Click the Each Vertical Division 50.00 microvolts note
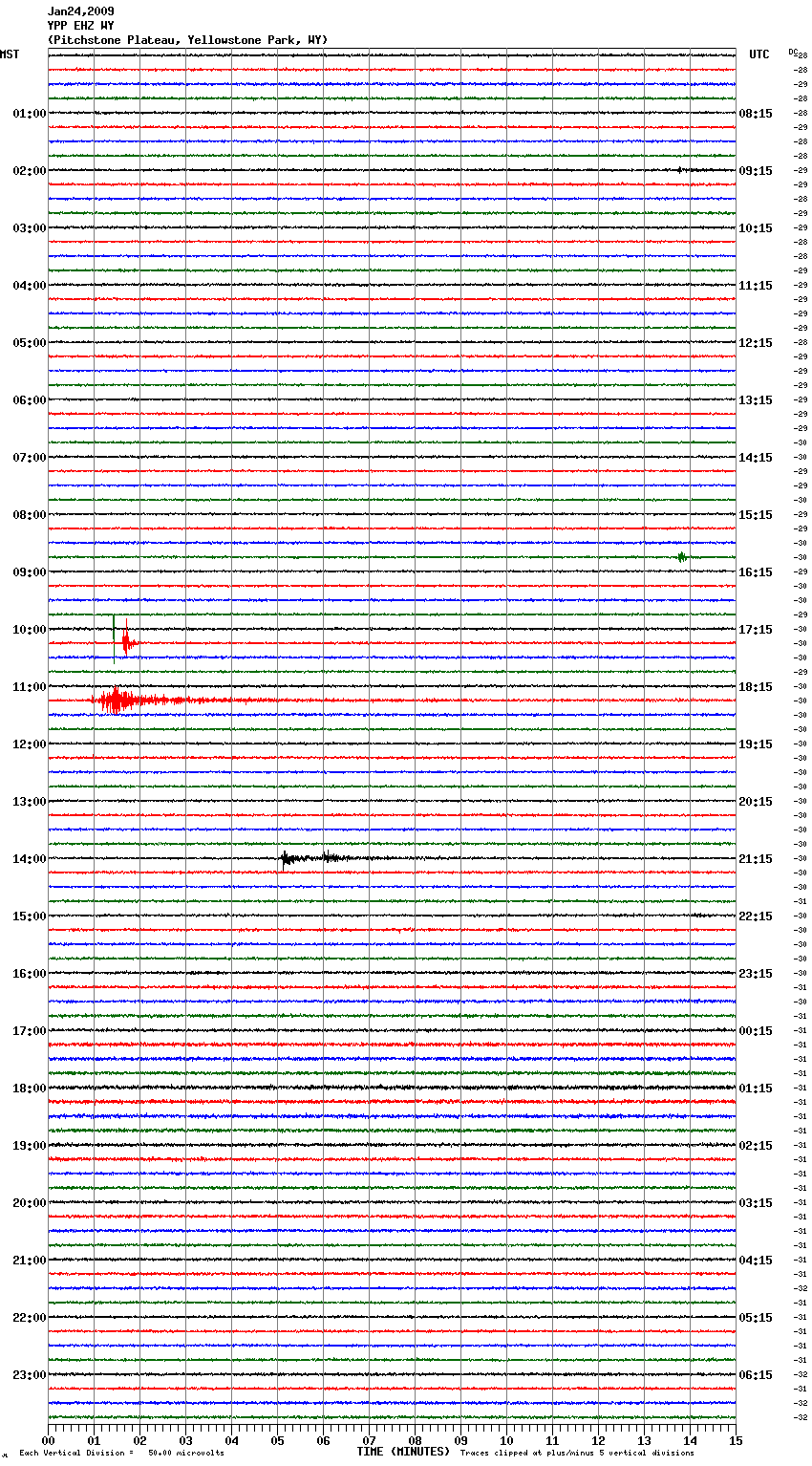This screenshot has height=1466, width=812. (x=121, y=1453)
